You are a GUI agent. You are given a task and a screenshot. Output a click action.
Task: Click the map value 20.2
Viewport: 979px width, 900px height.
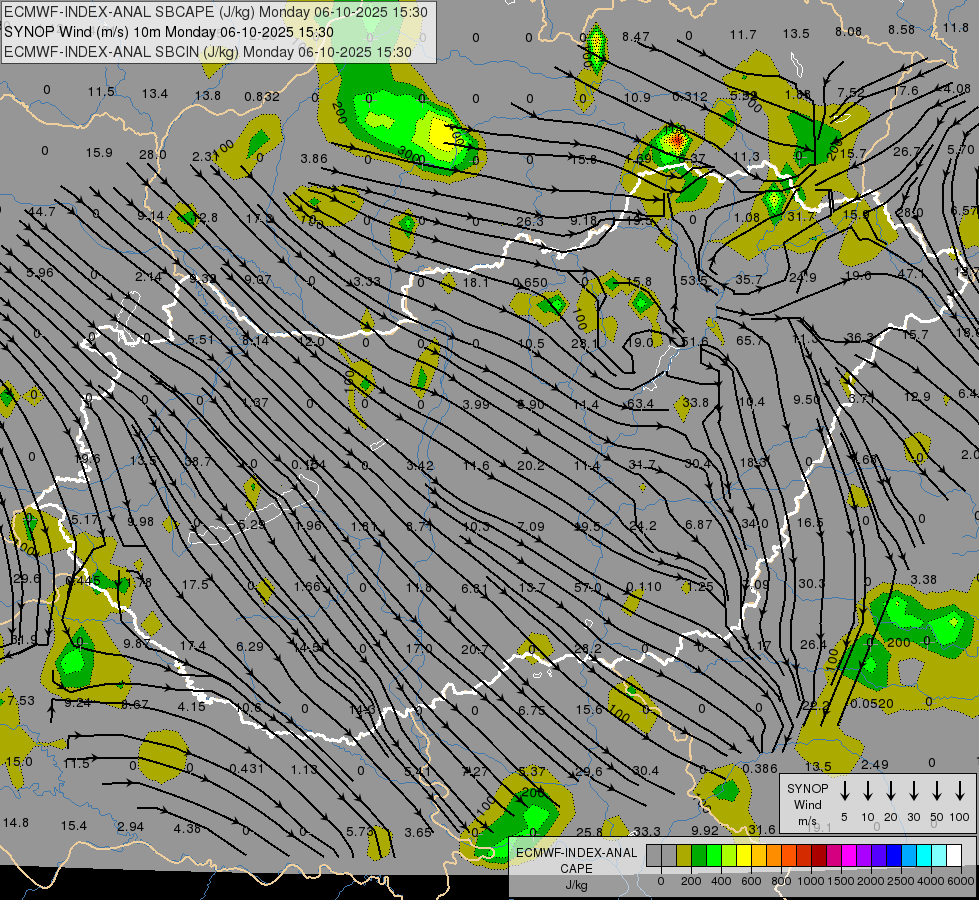tap(530, 465)
